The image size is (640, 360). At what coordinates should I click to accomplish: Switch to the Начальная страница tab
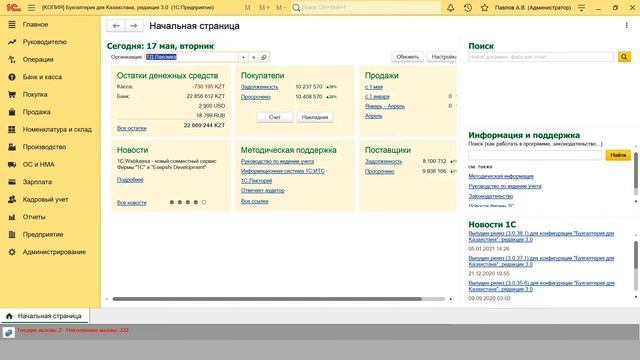click(x=44, y=316)
